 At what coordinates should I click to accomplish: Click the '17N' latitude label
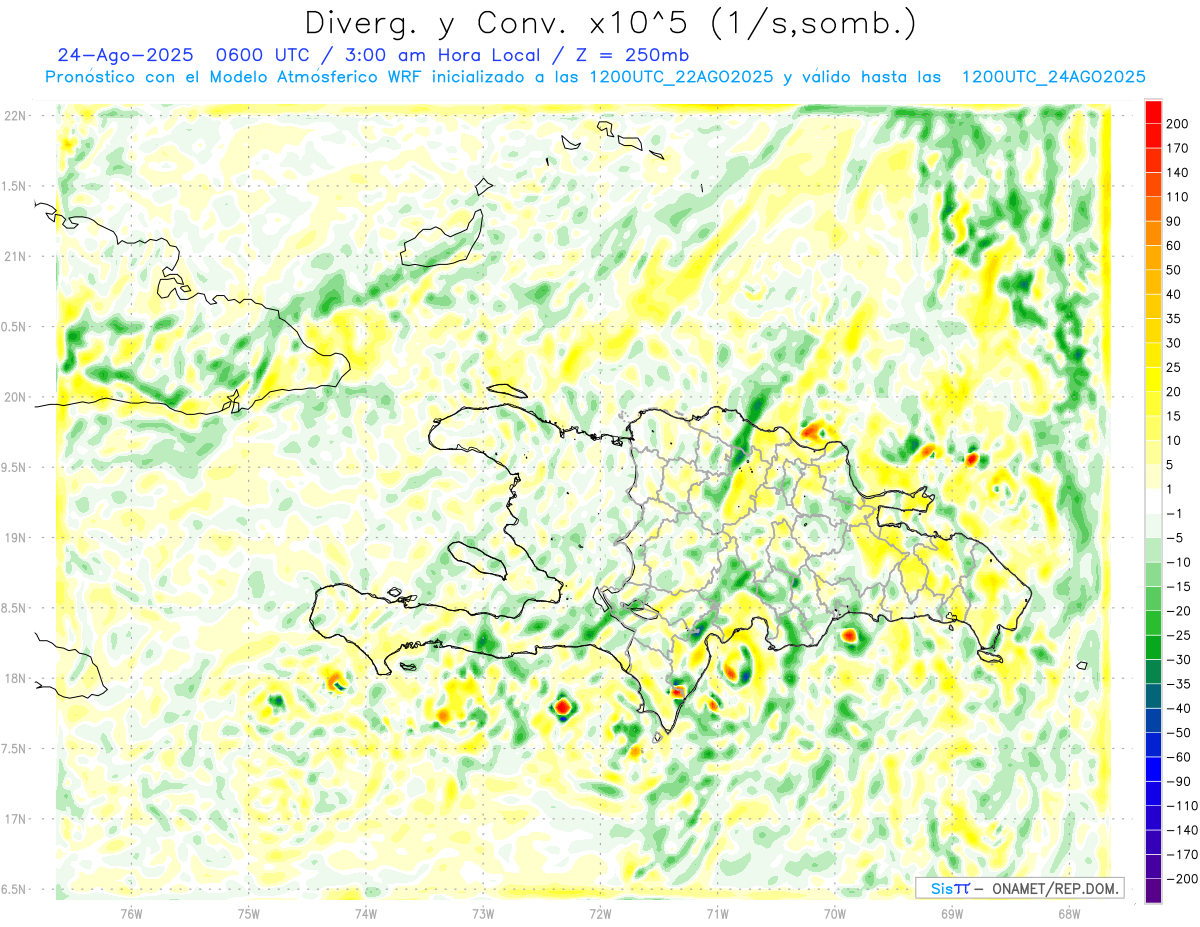coord(16,819)
